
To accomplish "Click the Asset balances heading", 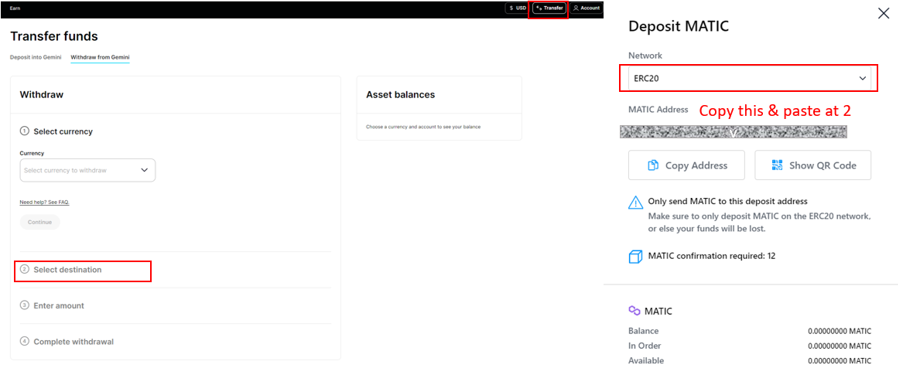I will pyautogui.click(x=400, y=95).
